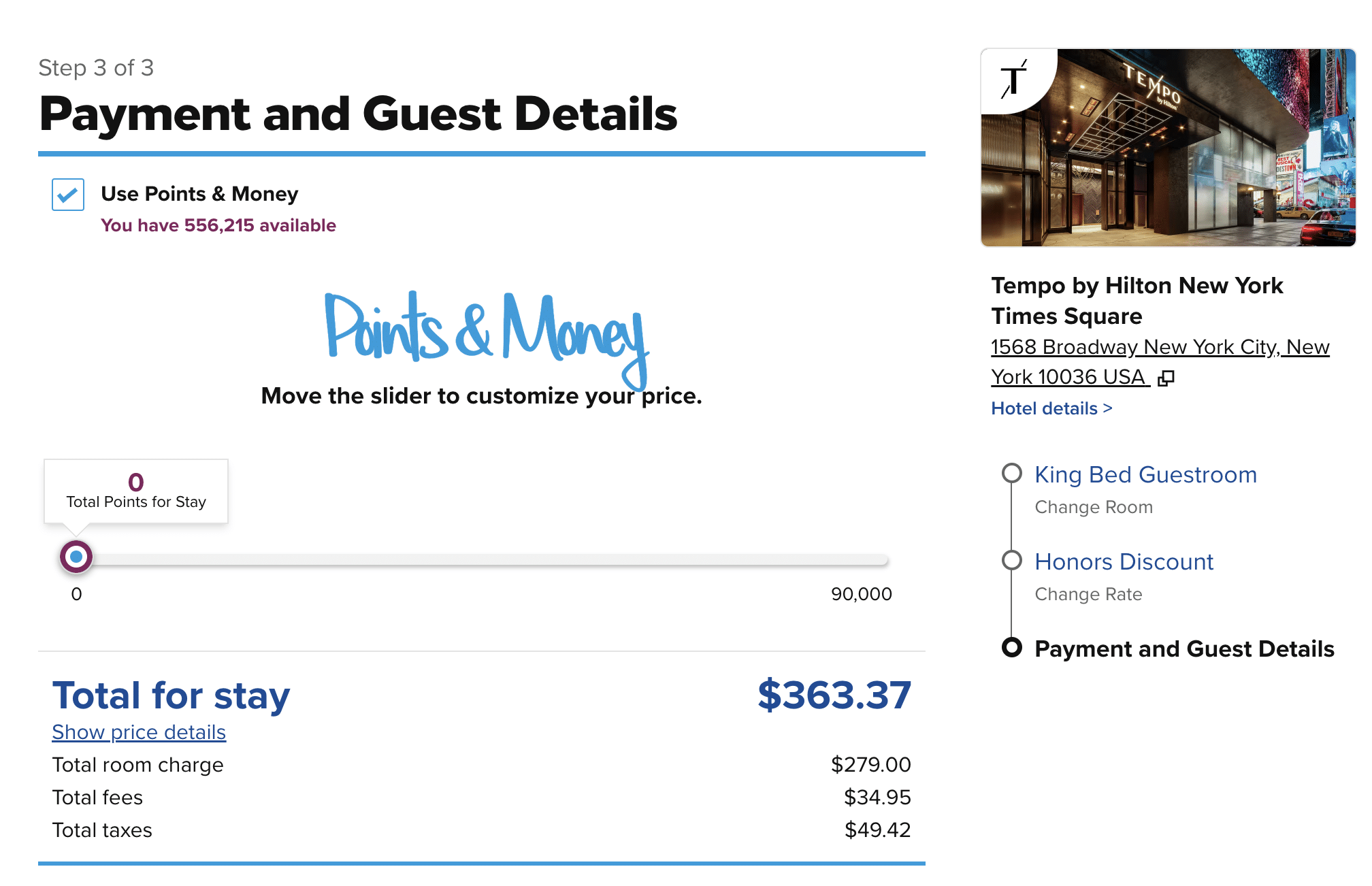Expand Show price details
1372x886 pixels.
pos(139,732)
